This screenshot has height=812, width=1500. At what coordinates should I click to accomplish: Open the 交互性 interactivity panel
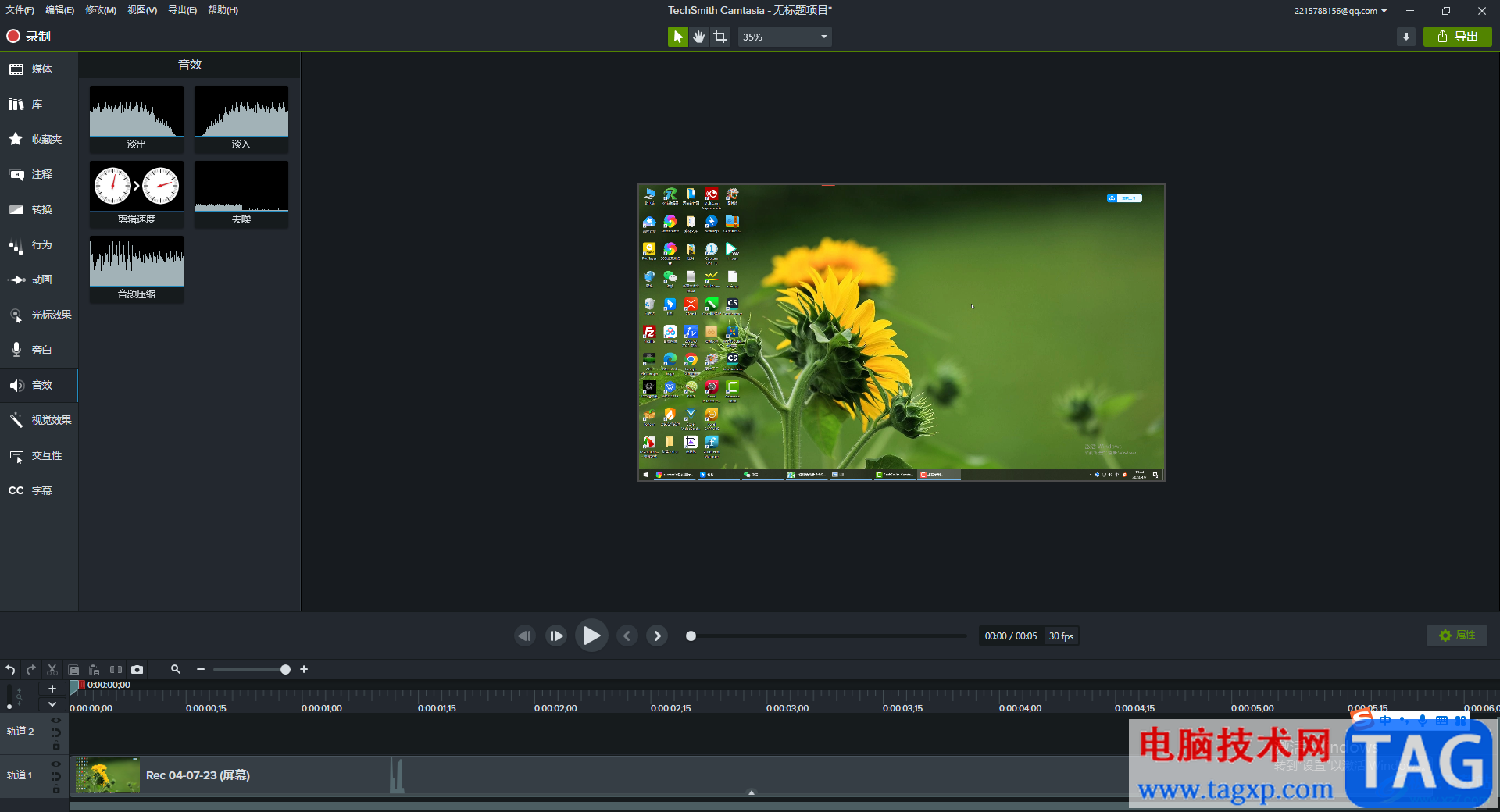click(x=39, y=455)
